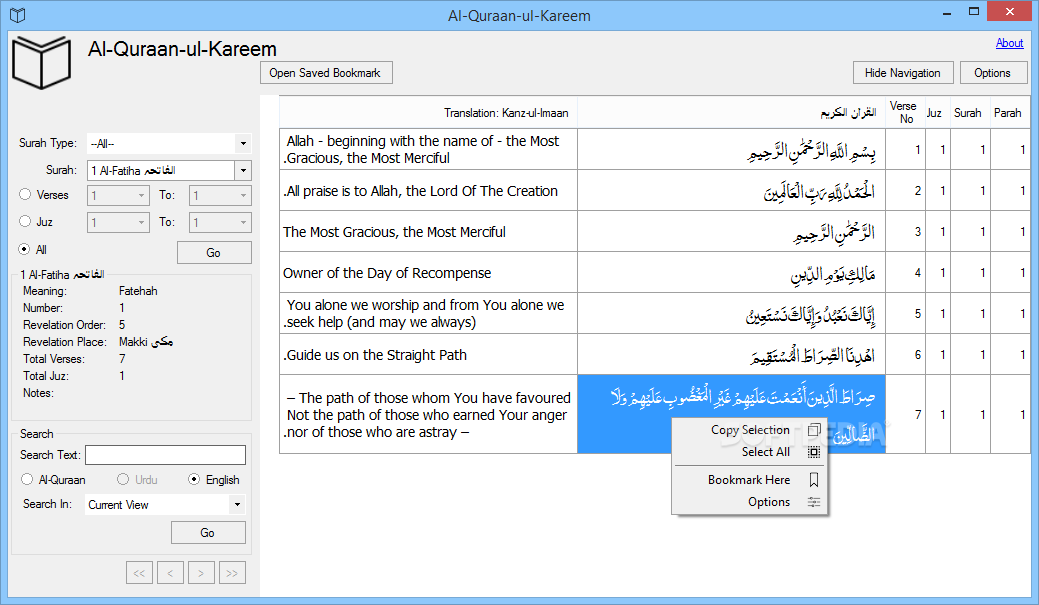Open the Surah selection dropdown
This screenshot has width=1039, height=605.
pyautogui.click(x=243, y=171)
